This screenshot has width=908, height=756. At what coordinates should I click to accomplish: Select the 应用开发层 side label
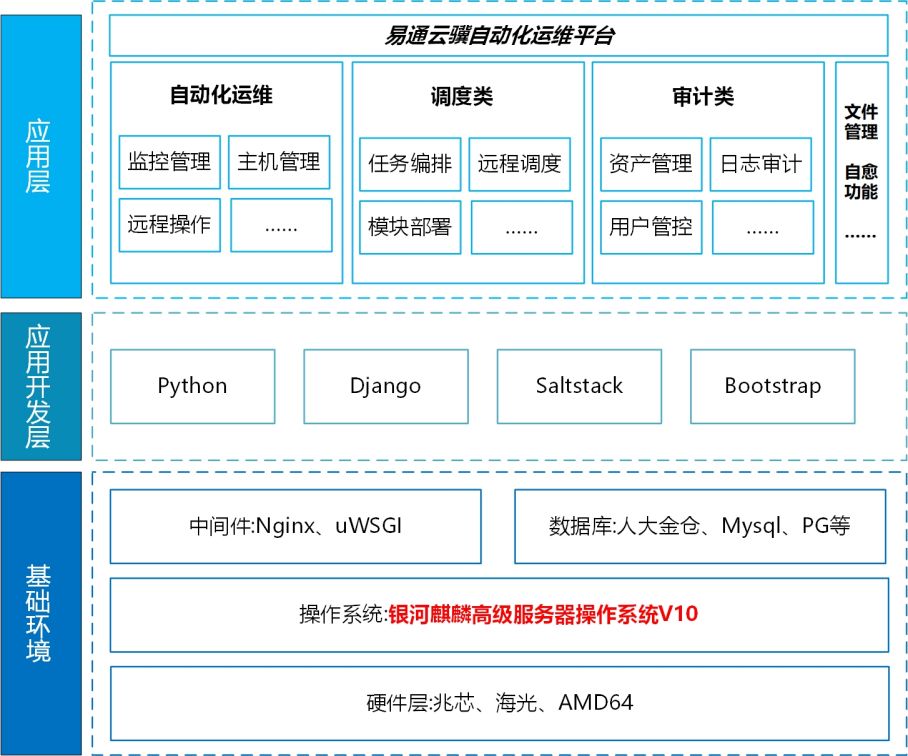[41, 387]
